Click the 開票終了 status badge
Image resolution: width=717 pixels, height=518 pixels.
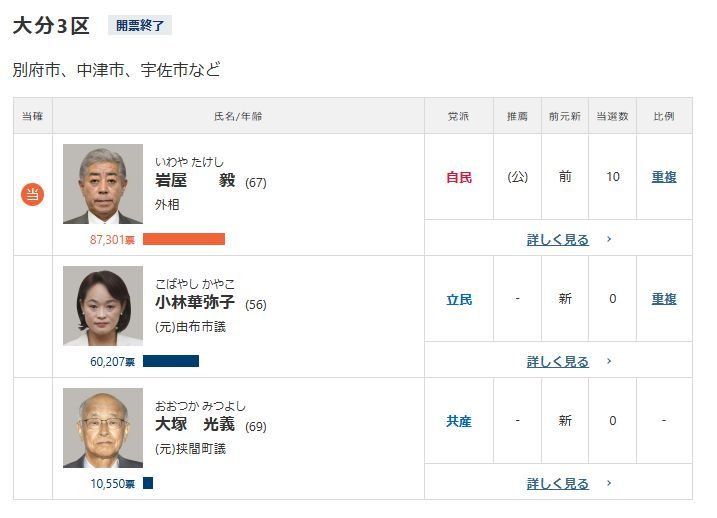[x=140, y=26]
